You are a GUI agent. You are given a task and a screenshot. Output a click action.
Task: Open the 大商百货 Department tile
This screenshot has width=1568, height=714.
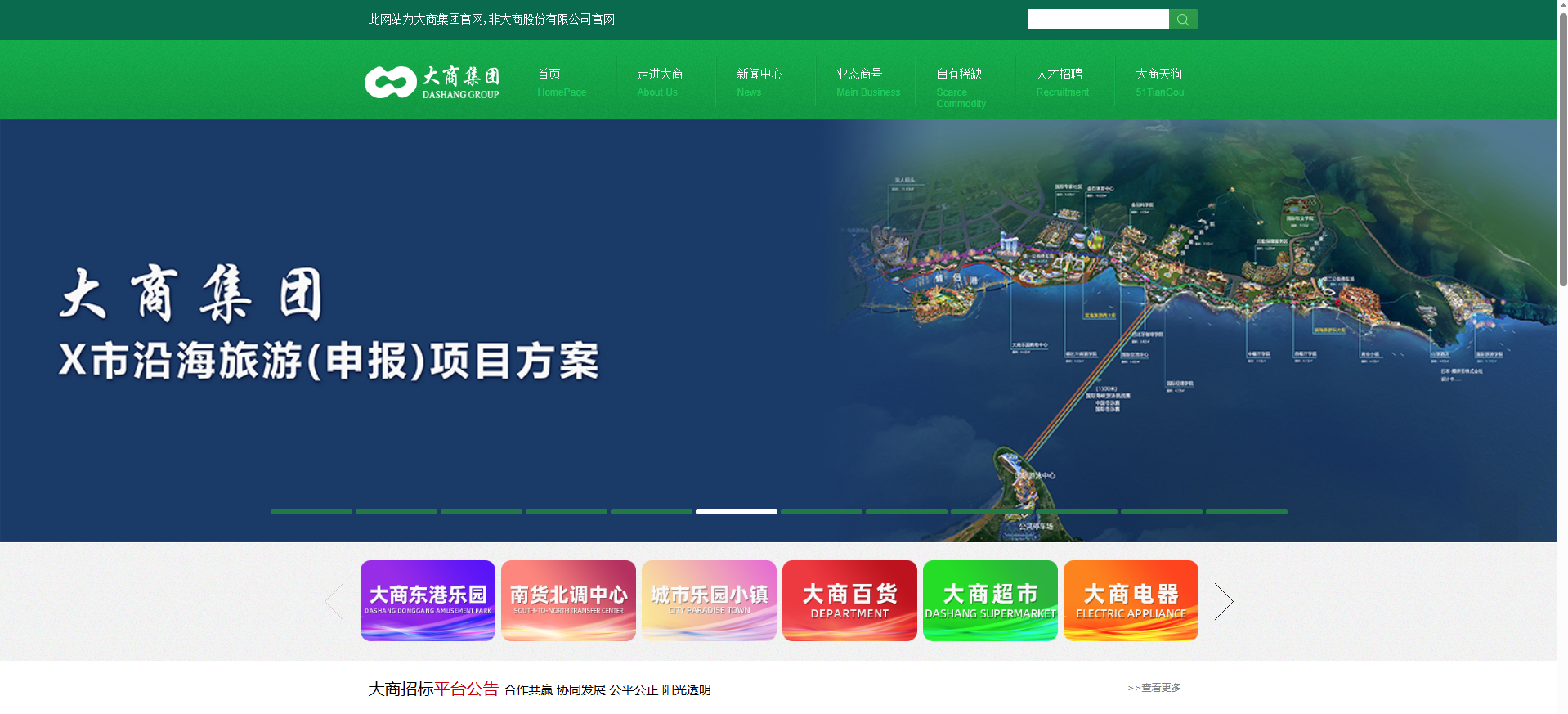coord(849,600)
